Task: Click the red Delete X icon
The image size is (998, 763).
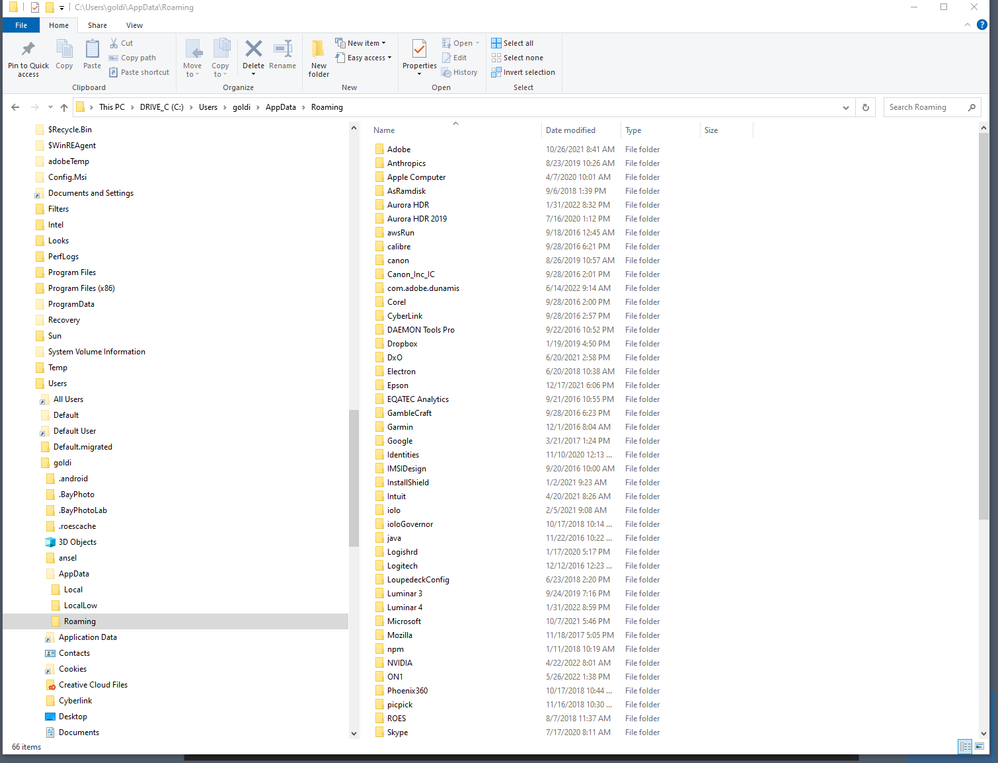Action: [x=253, y=49]
